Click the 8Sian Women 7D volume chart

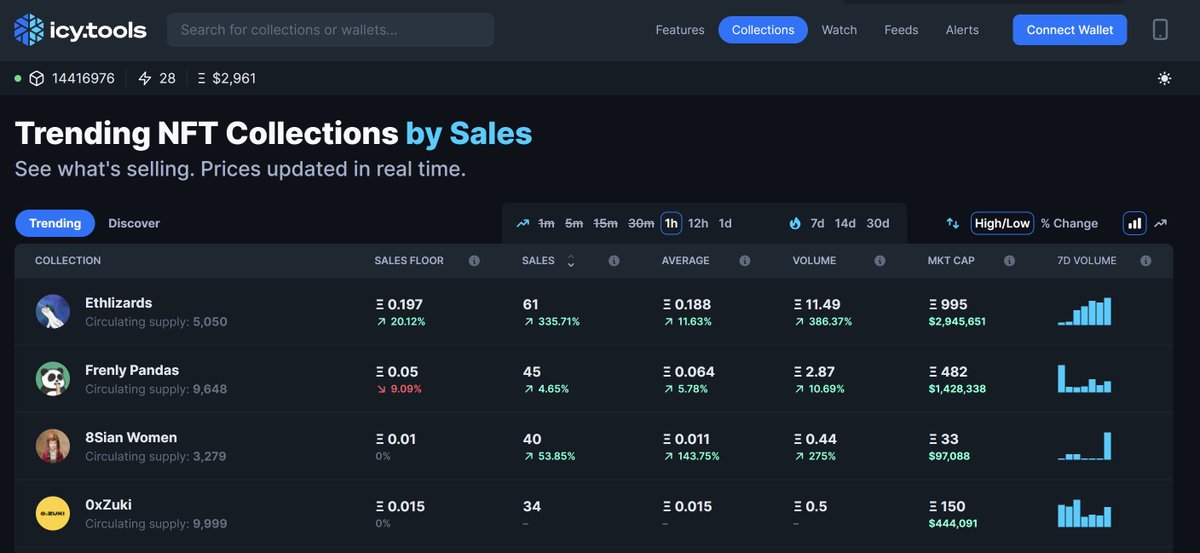[x=1085, y=445]
